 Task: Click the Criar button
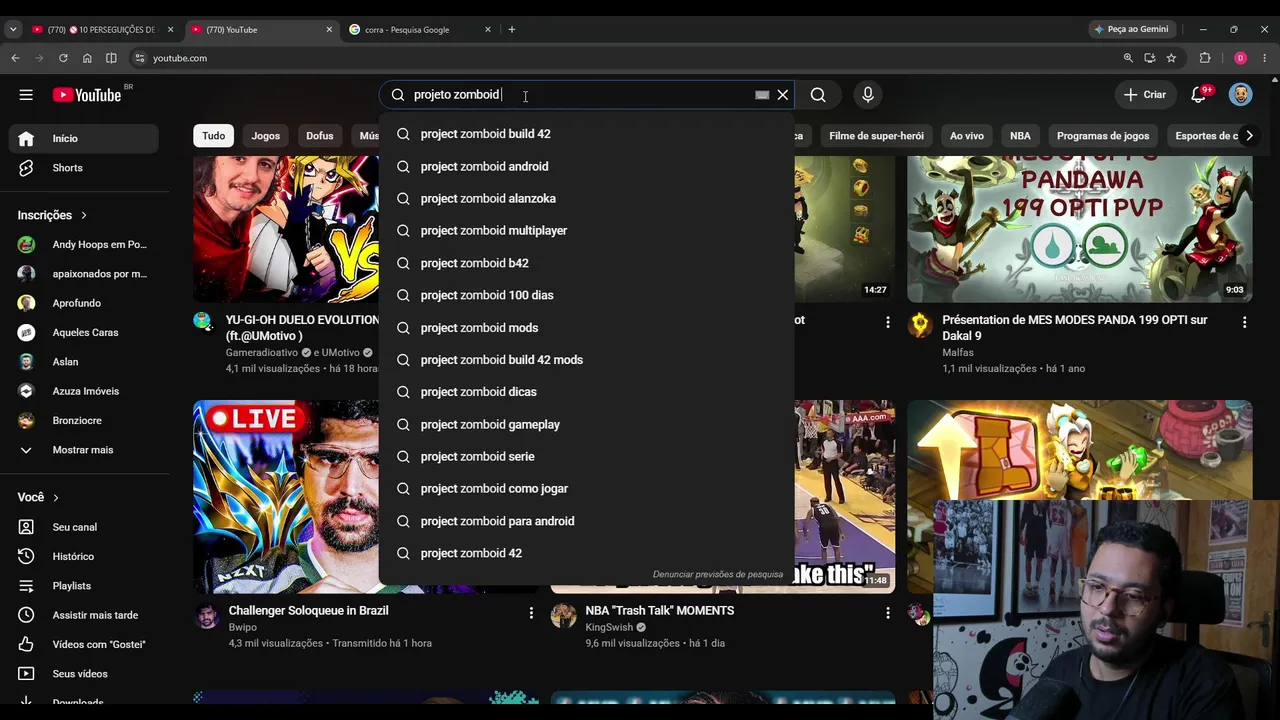(x=1144, y=95)
